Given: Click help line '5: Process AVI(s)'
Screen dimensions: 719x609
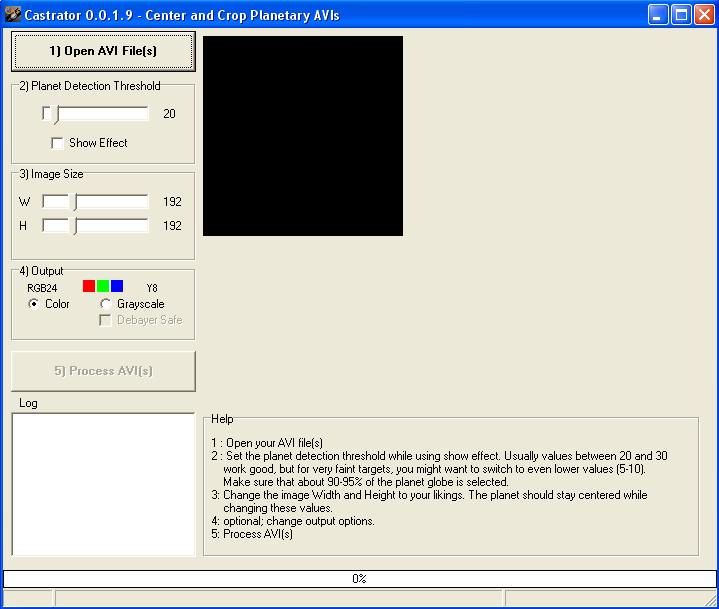Looking at the screenshot, I should 252,534.
